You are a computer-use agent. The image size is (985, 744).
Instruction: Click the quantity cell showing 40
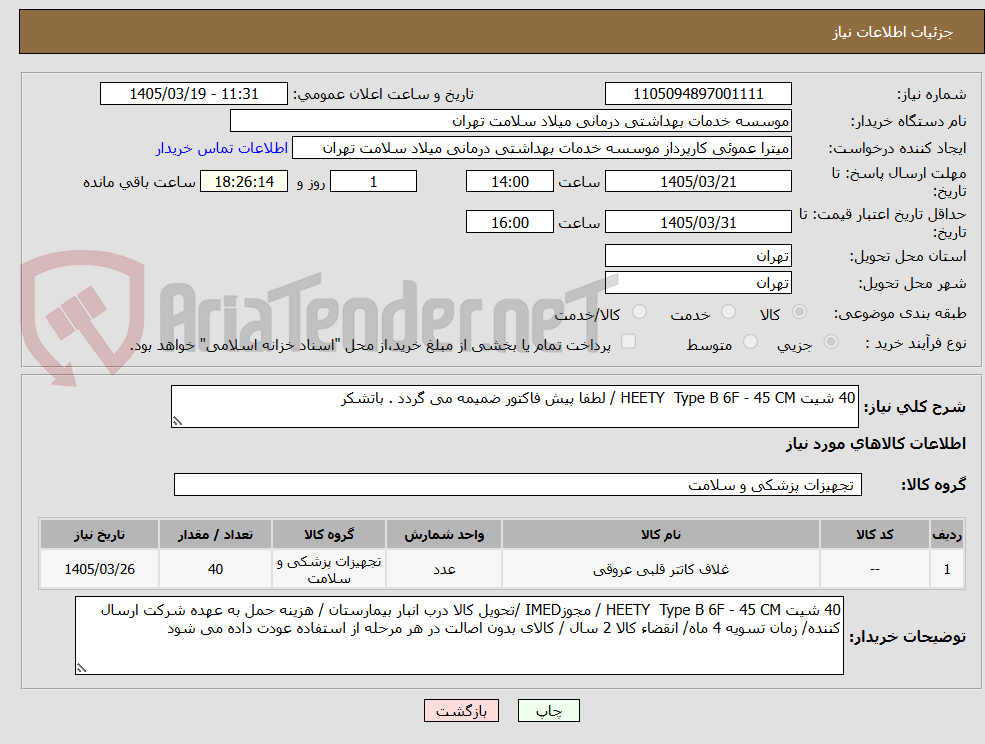pos(215,569)
